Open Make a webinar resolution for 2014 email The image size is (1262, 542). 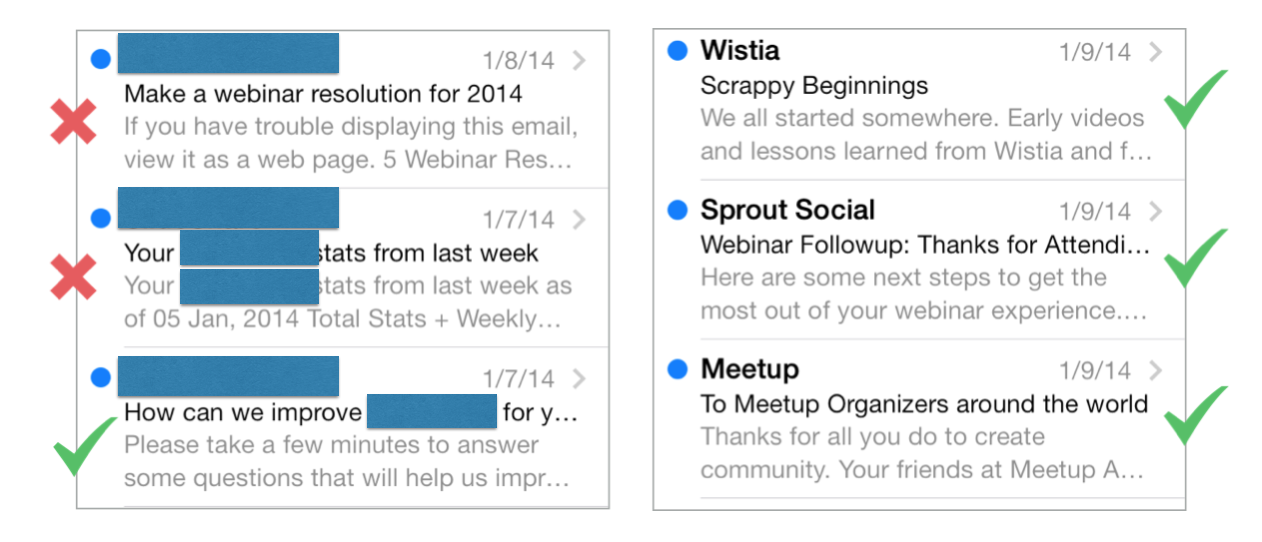click(323, 94)
